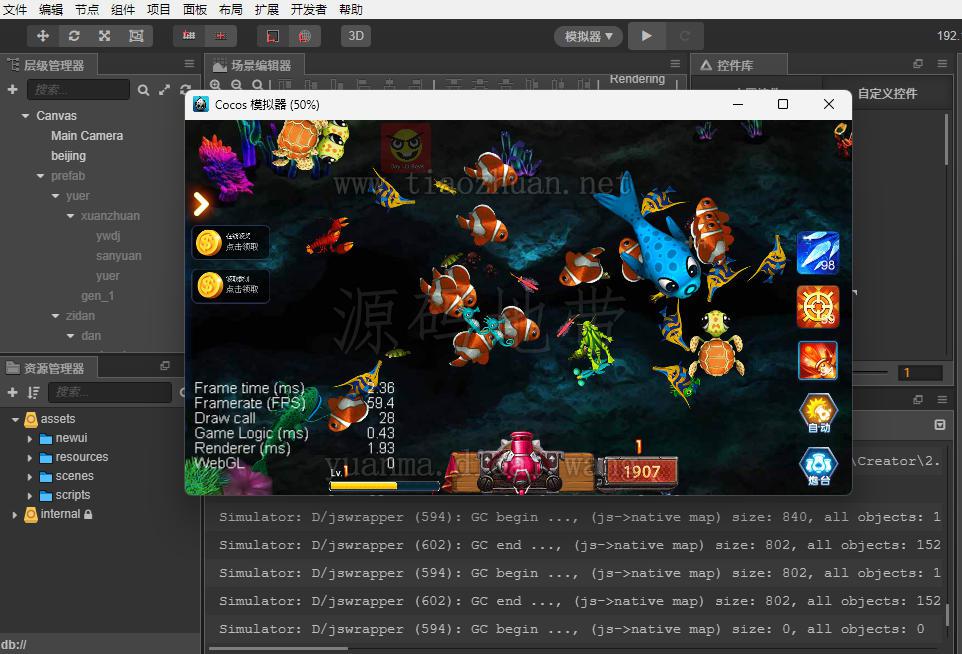Toggle global coordinate mode button

pyautogui.click(x=304, y=36)
